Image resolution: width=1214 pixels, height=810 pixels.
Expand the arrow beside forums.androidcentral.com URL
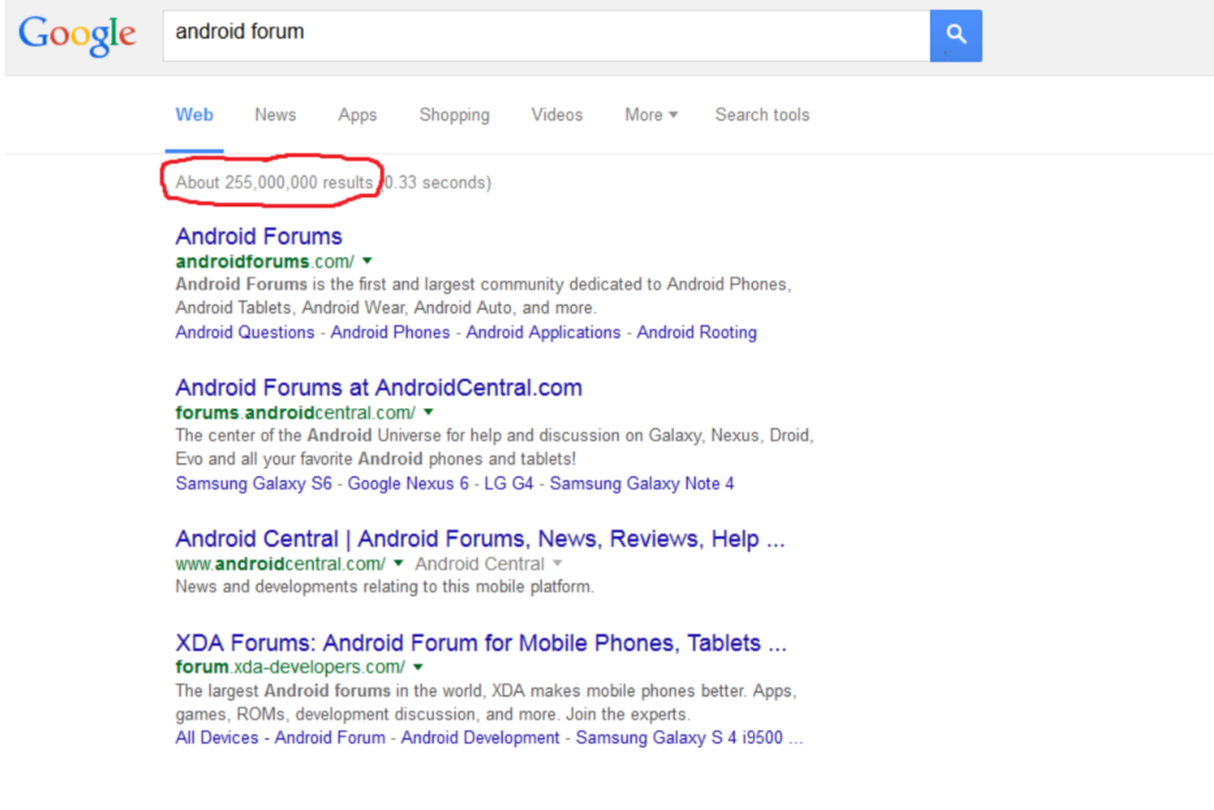429,412
